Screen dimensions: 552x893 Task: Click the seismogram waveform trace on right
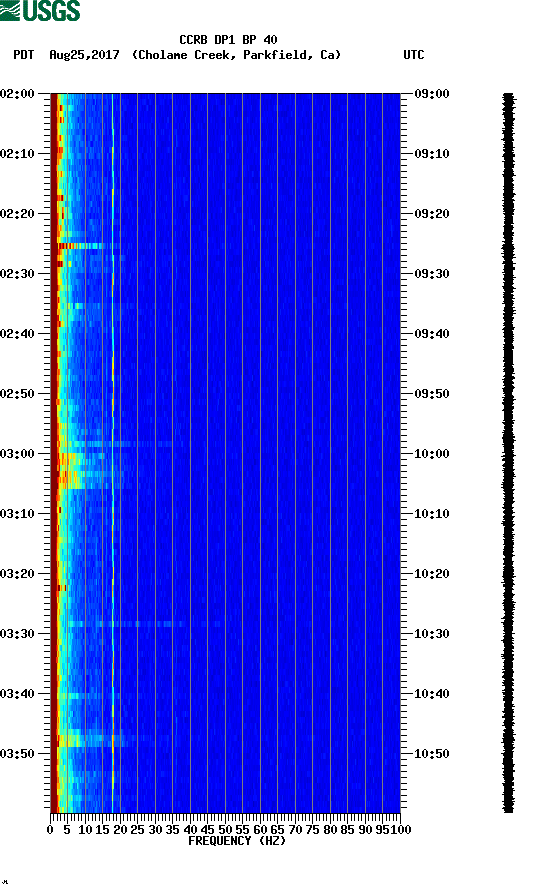508,453
